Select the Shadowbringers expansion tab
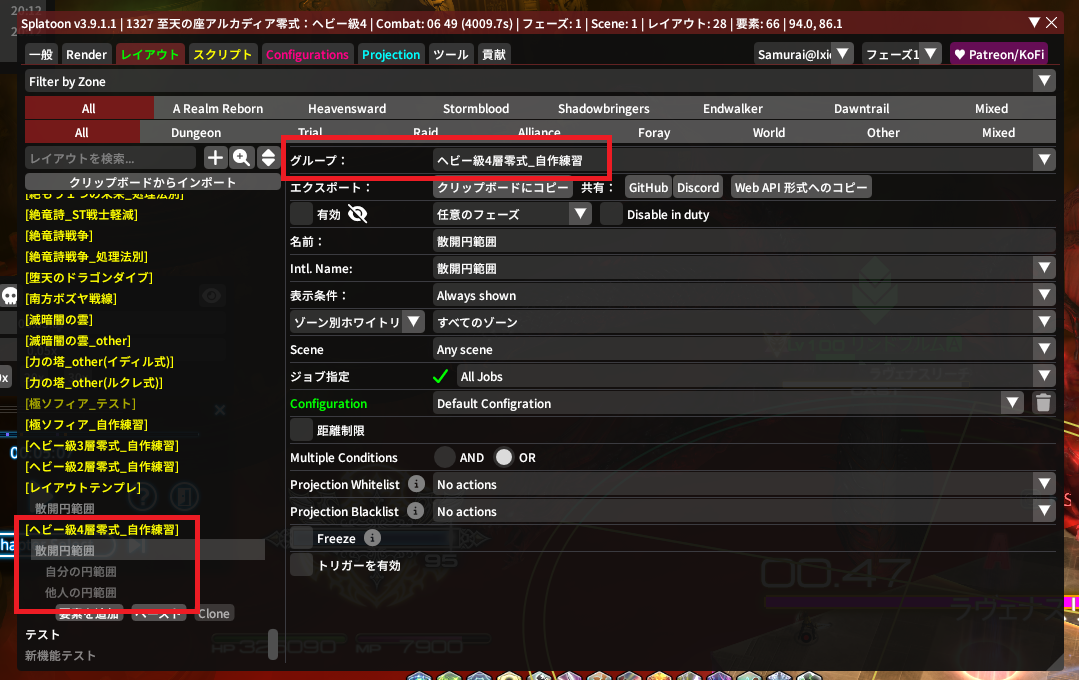 [x=603, y=108]
